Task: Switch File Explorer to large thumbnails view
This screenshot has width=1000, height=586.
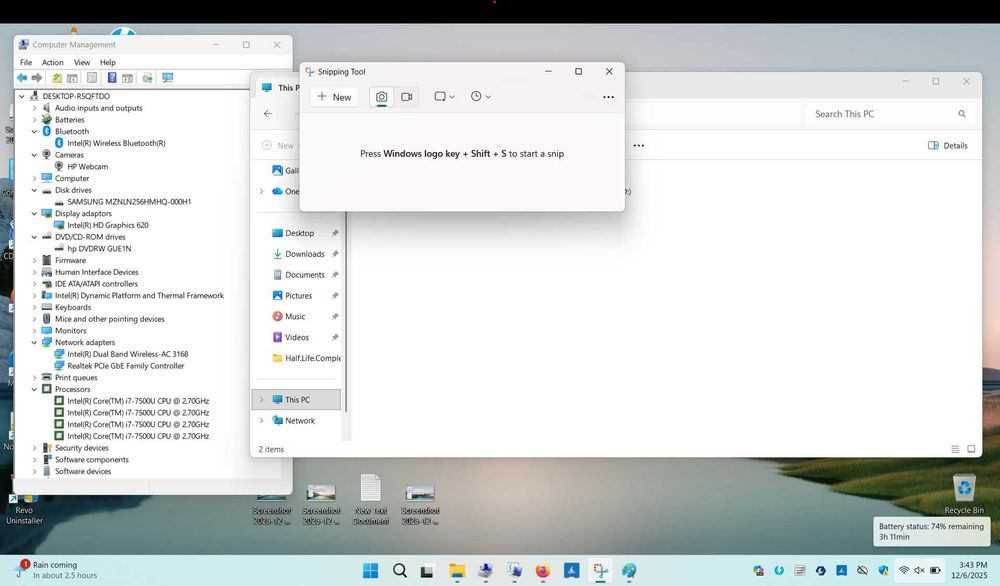Action: coord(971,449)
